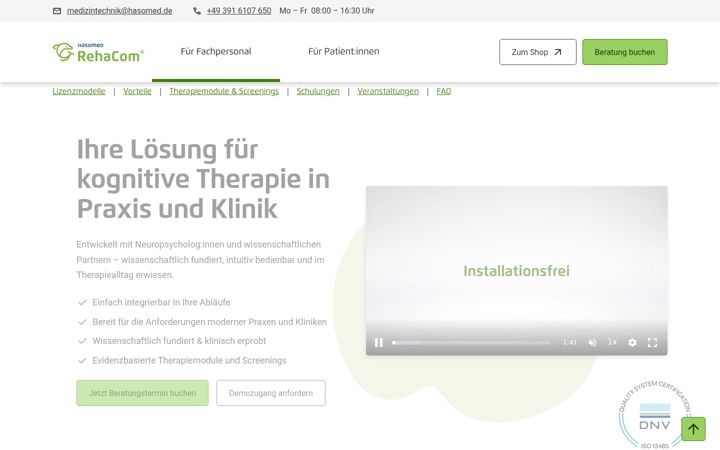Click the video remaining time 1:41

coord(569,343)
